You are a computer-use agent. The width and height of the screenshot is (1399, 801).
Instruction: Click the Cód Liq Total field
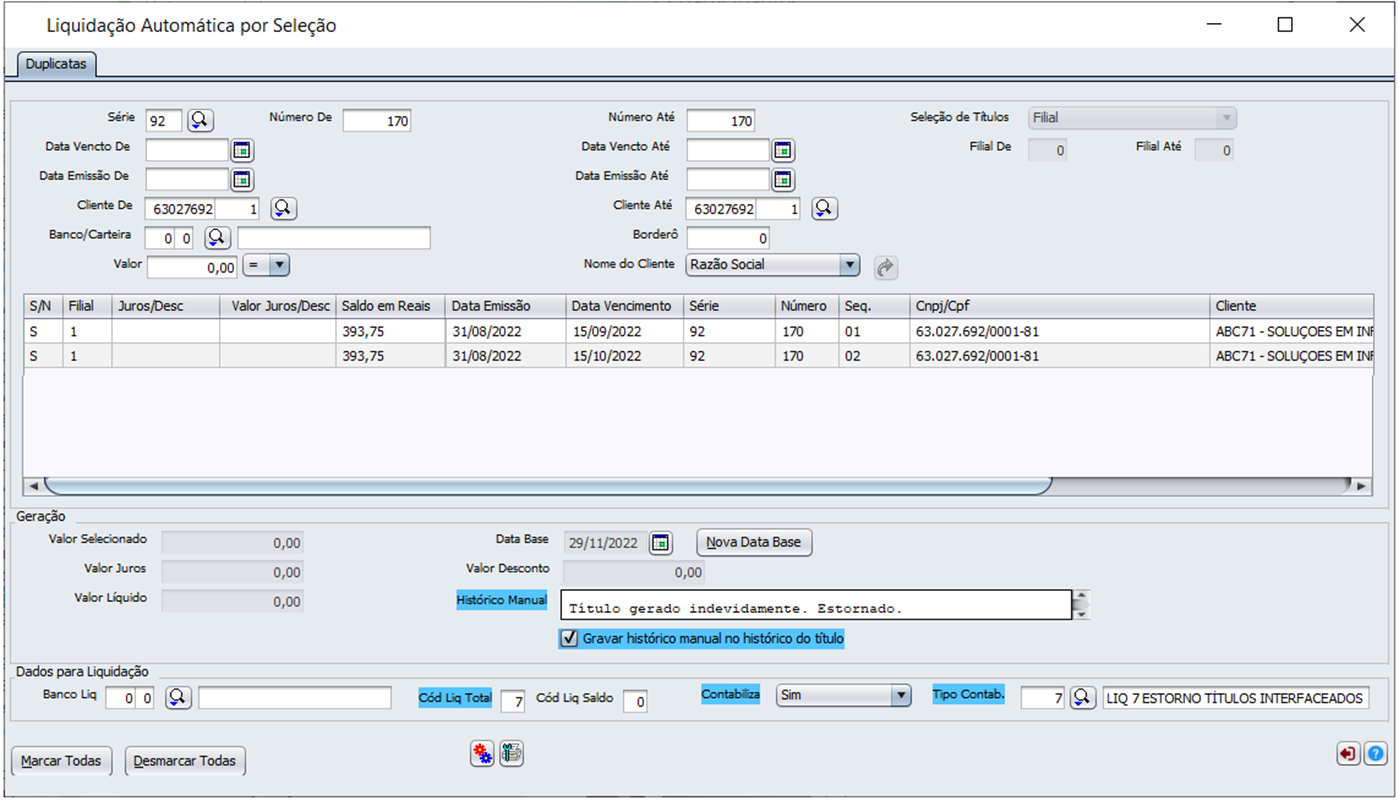click(512, 701)
